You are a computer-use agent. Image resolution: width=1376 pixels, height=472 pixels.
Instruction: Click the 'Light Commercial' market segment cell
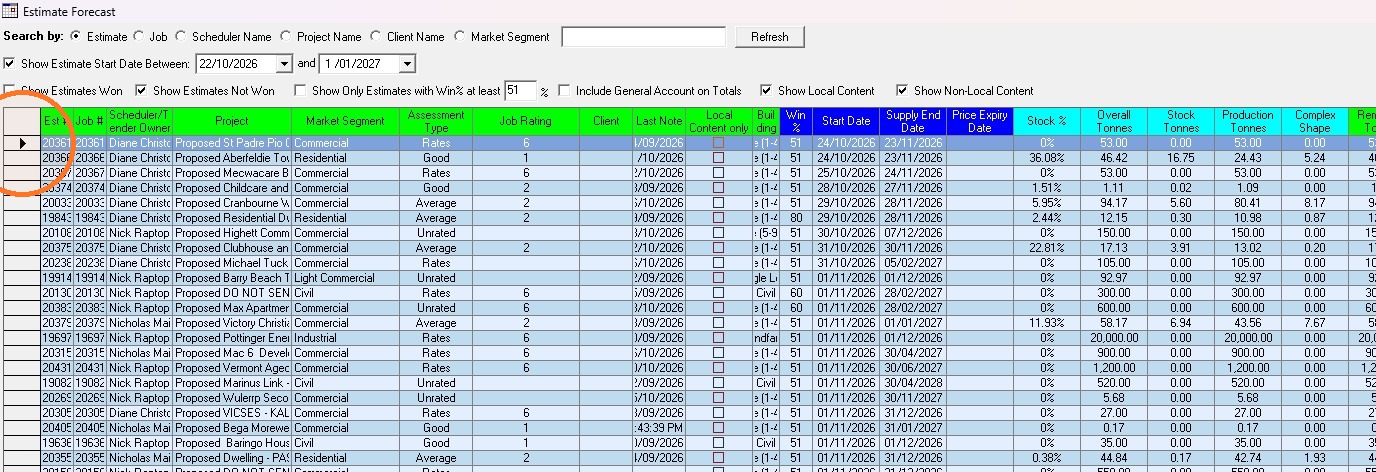[345, 278]
